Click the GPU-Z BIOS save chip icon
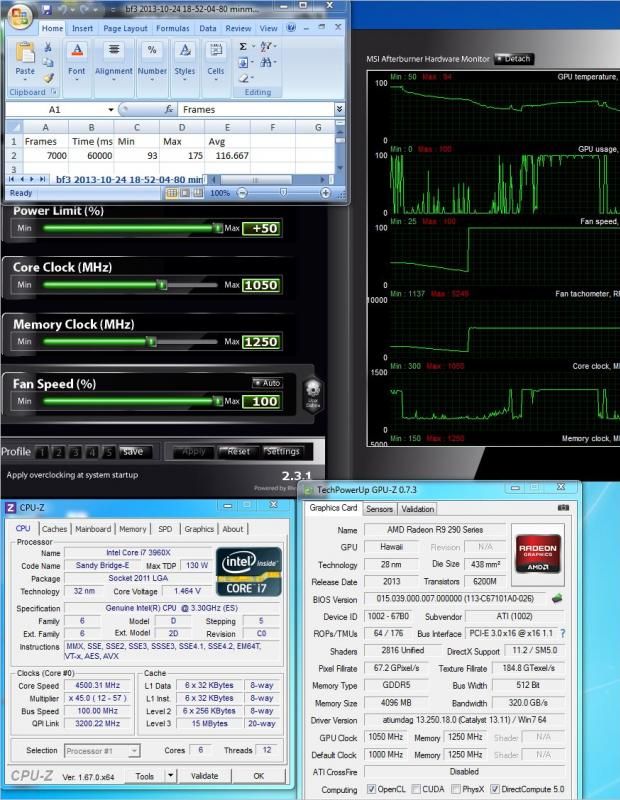 (557, 598)
